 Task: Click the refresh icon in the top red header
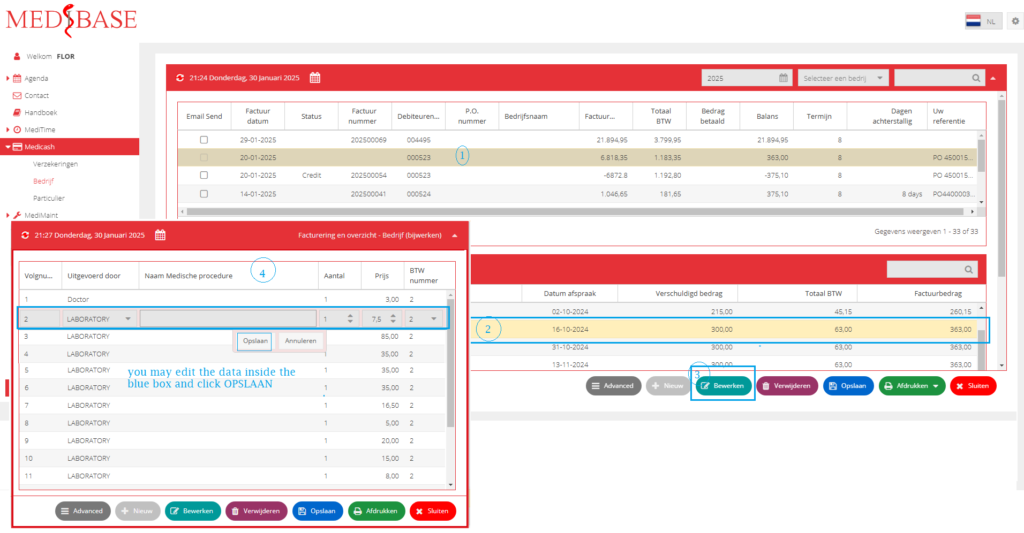[x=180, y=78]
